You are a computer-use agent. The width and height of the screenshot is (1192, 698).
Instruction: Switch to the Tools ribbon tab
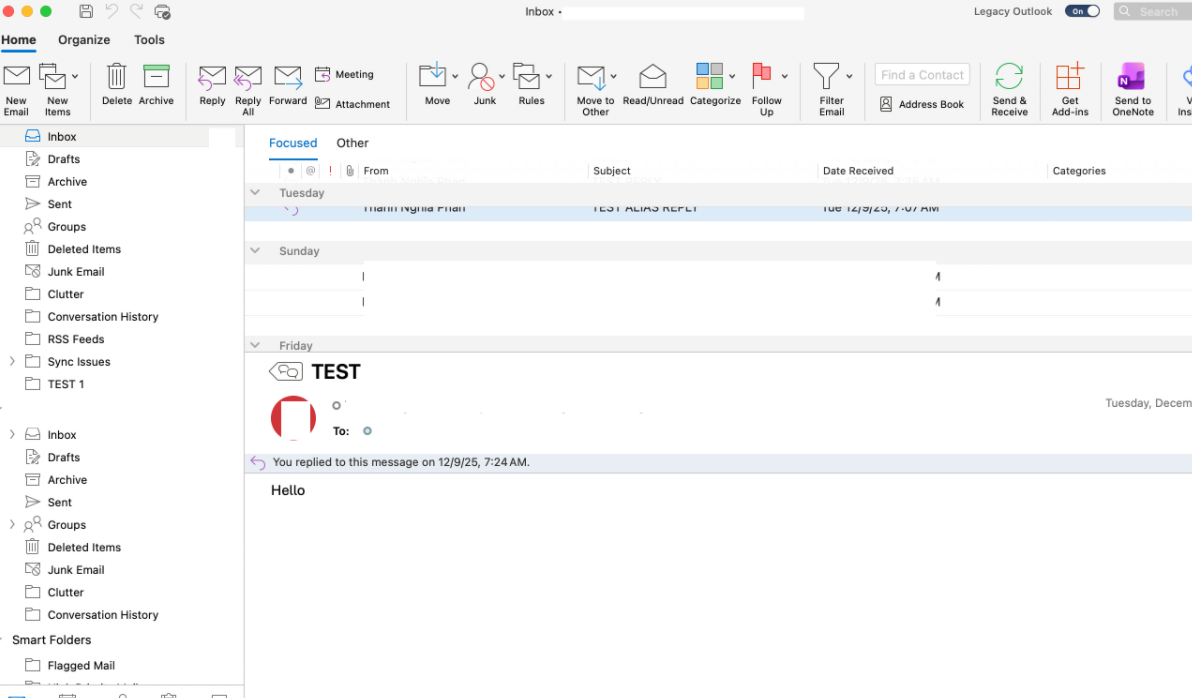pyautogui.click(x=149, y=40)
